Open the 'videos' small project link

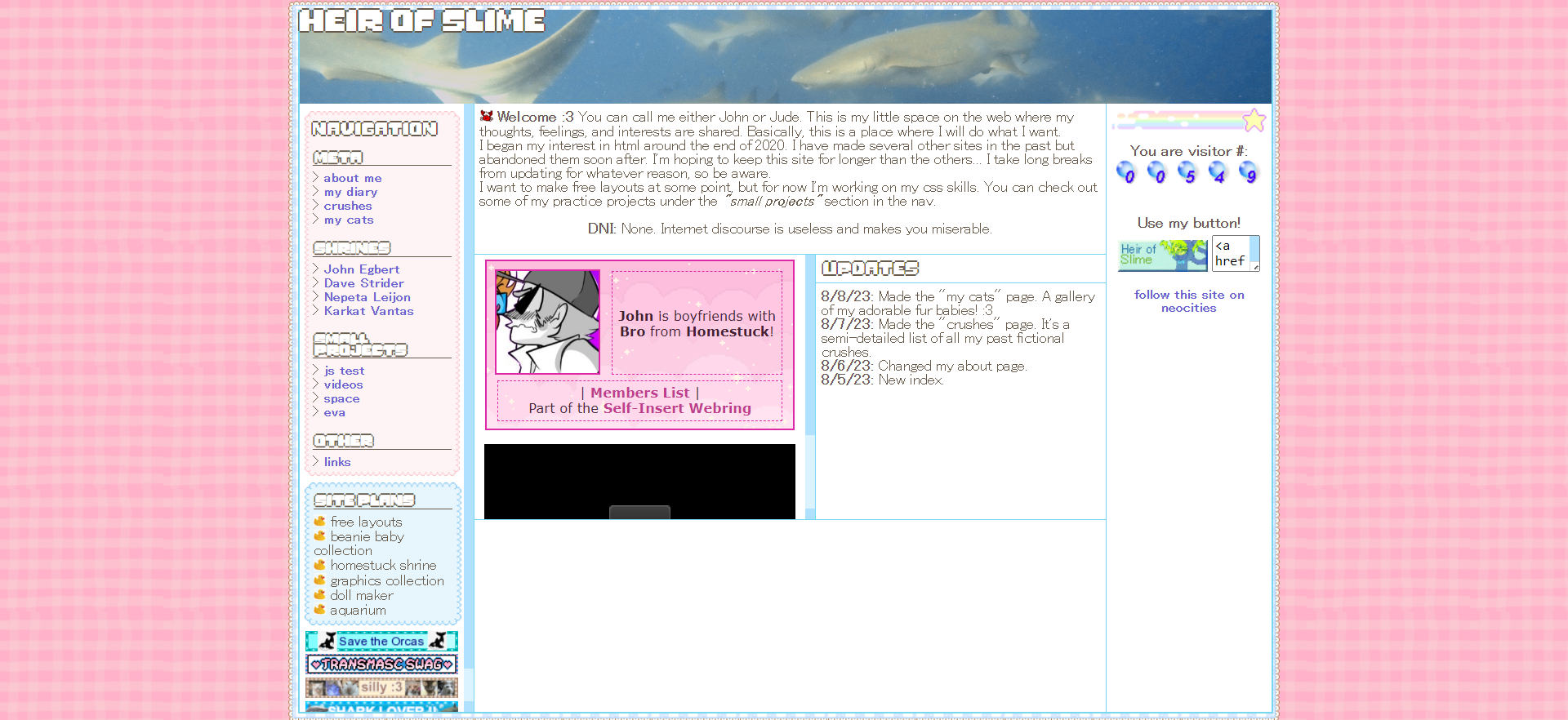click(343, 384)
